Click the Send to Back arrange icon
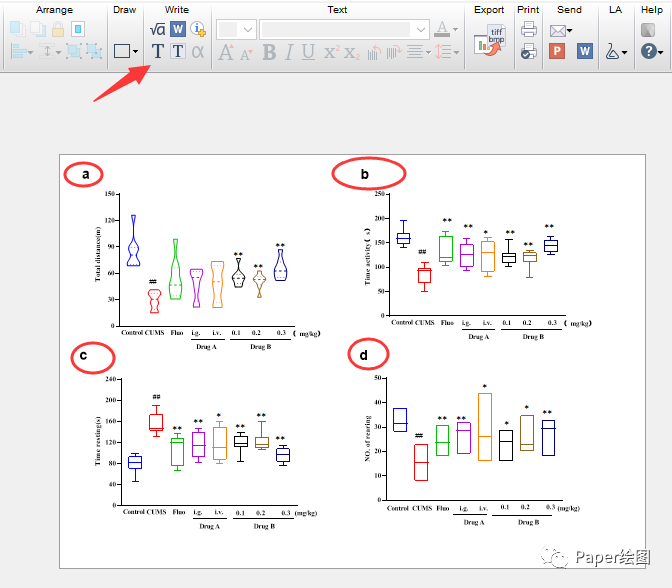This screenshot has height=588, width=672. point(38,29)
